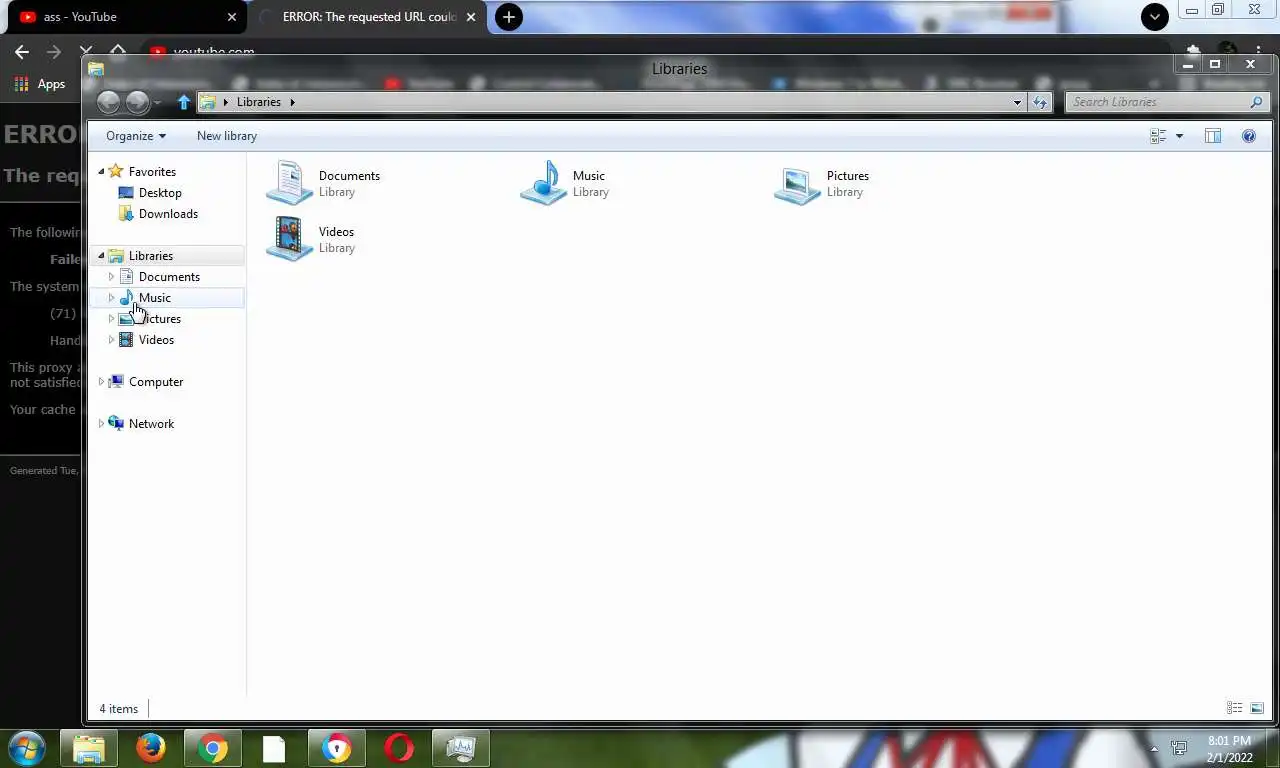Click the Search Libraries field
This screenshot has width=1280, height=768.
[x=1166, y=102]
